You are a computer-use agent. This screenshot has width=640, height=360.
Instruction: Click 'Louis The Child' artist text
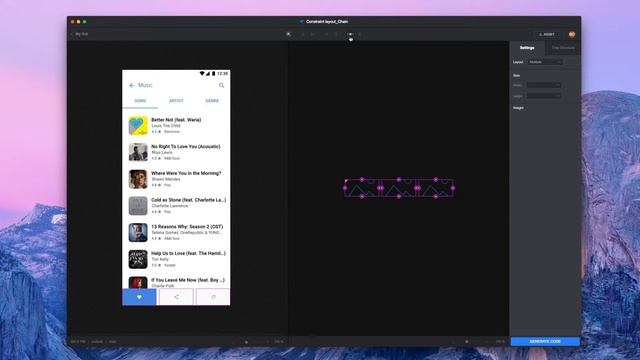(166, 126)
